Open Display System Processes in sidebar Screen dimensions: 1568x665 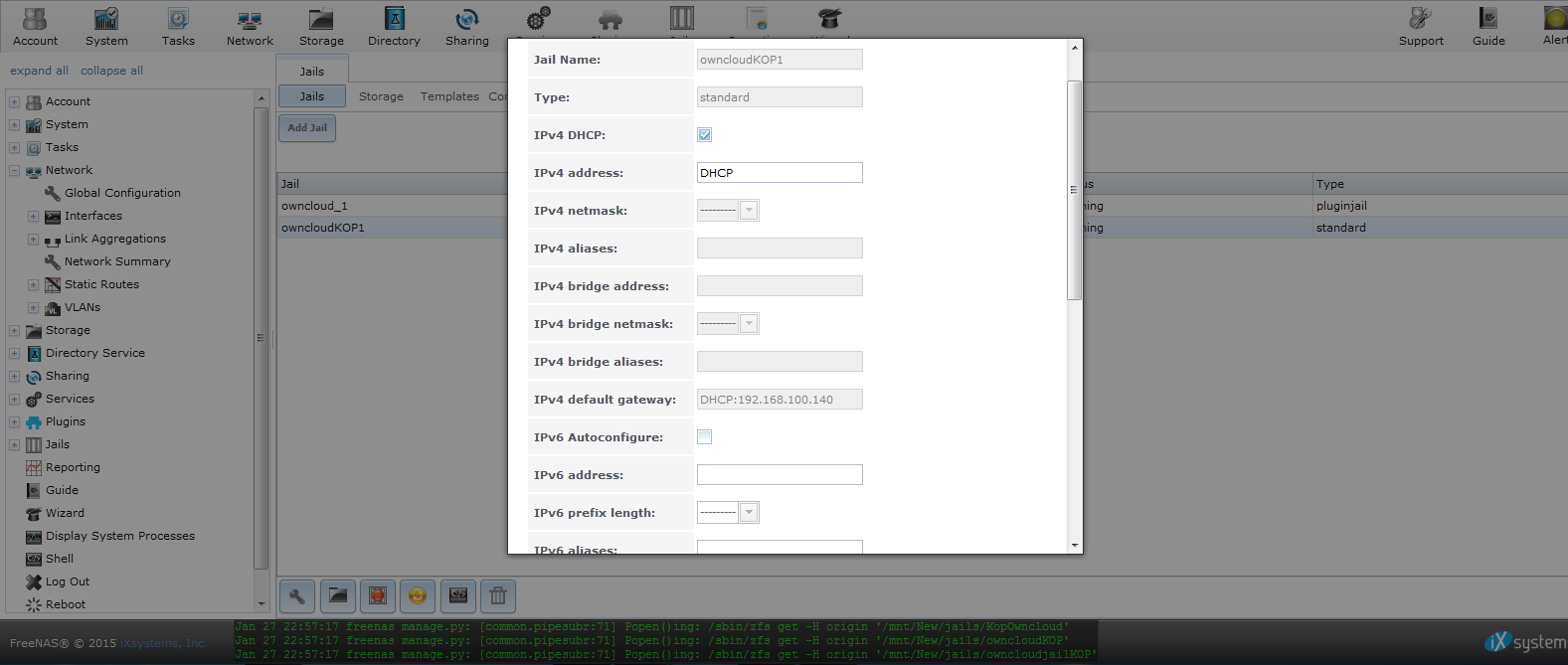tap(119, 536)
